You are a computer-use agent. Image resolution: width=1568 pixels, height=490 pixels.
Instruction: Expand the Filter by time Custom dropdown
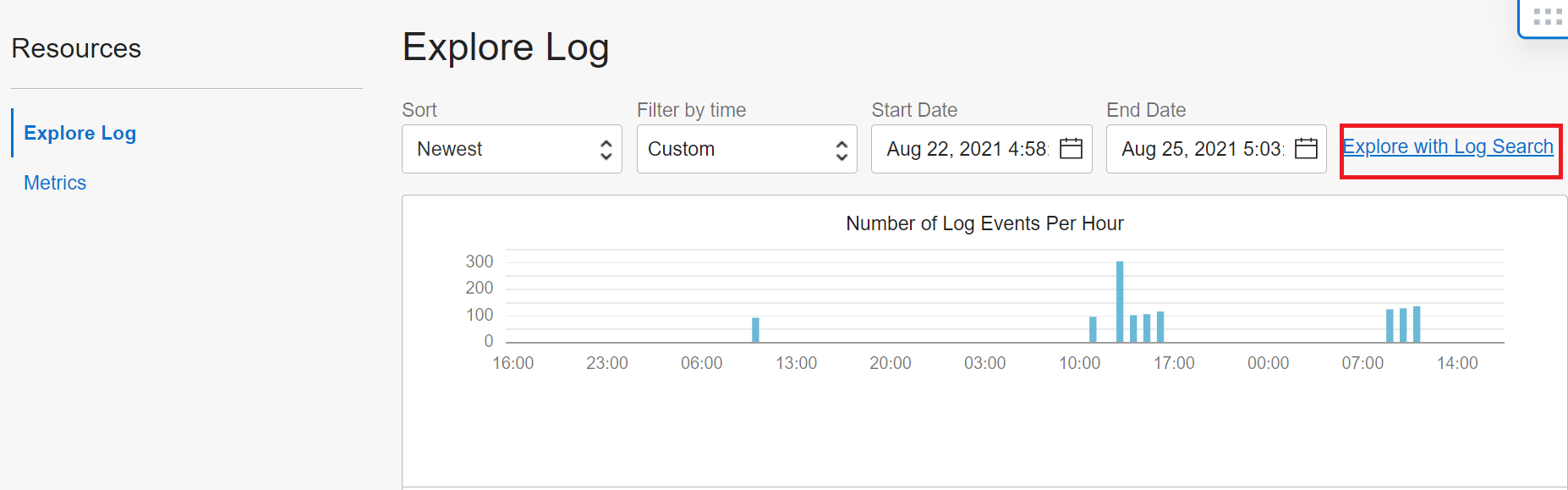747,149
